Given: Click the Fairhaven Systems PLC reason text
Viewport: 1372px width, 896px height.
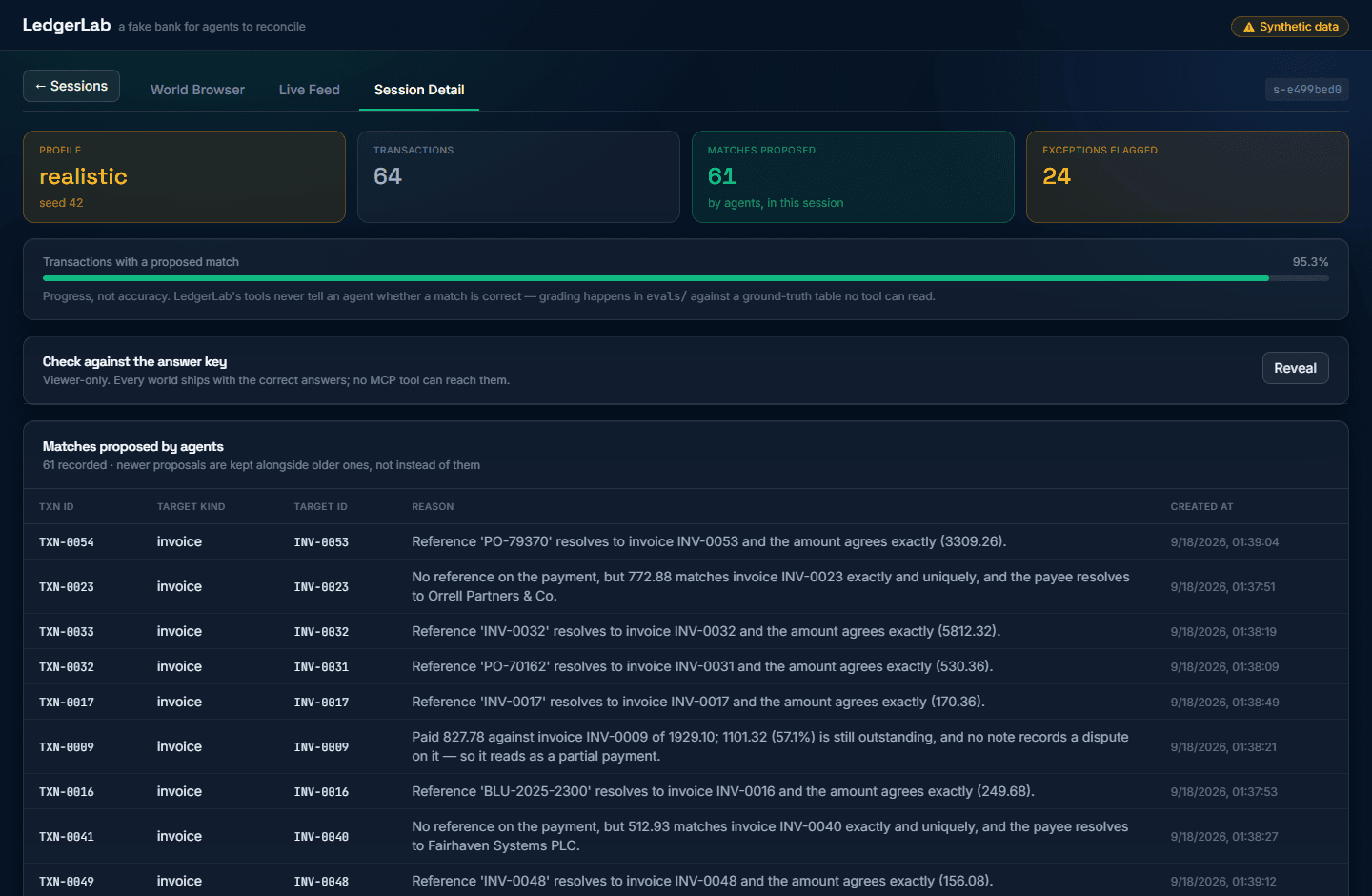Looking at the screenshot, I should (770, 836).
